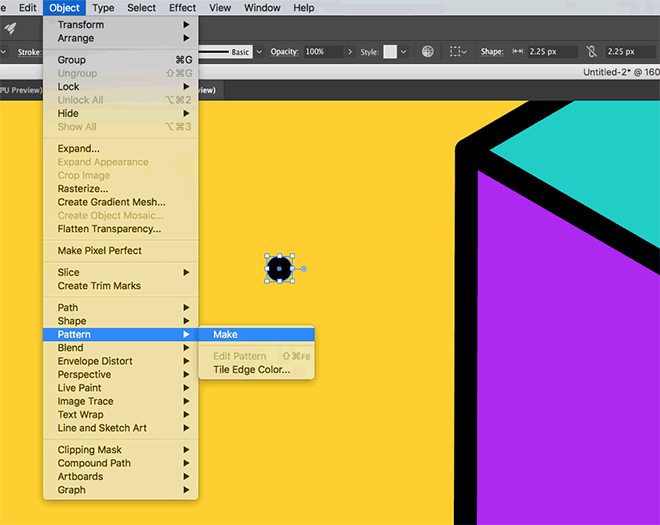Click the shape width icon beside Shape label

[x=518, y=51]
